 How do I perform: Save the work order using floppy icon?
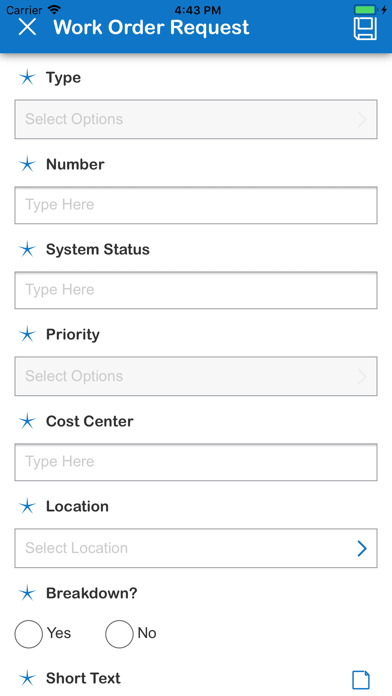tap(365, 29)
